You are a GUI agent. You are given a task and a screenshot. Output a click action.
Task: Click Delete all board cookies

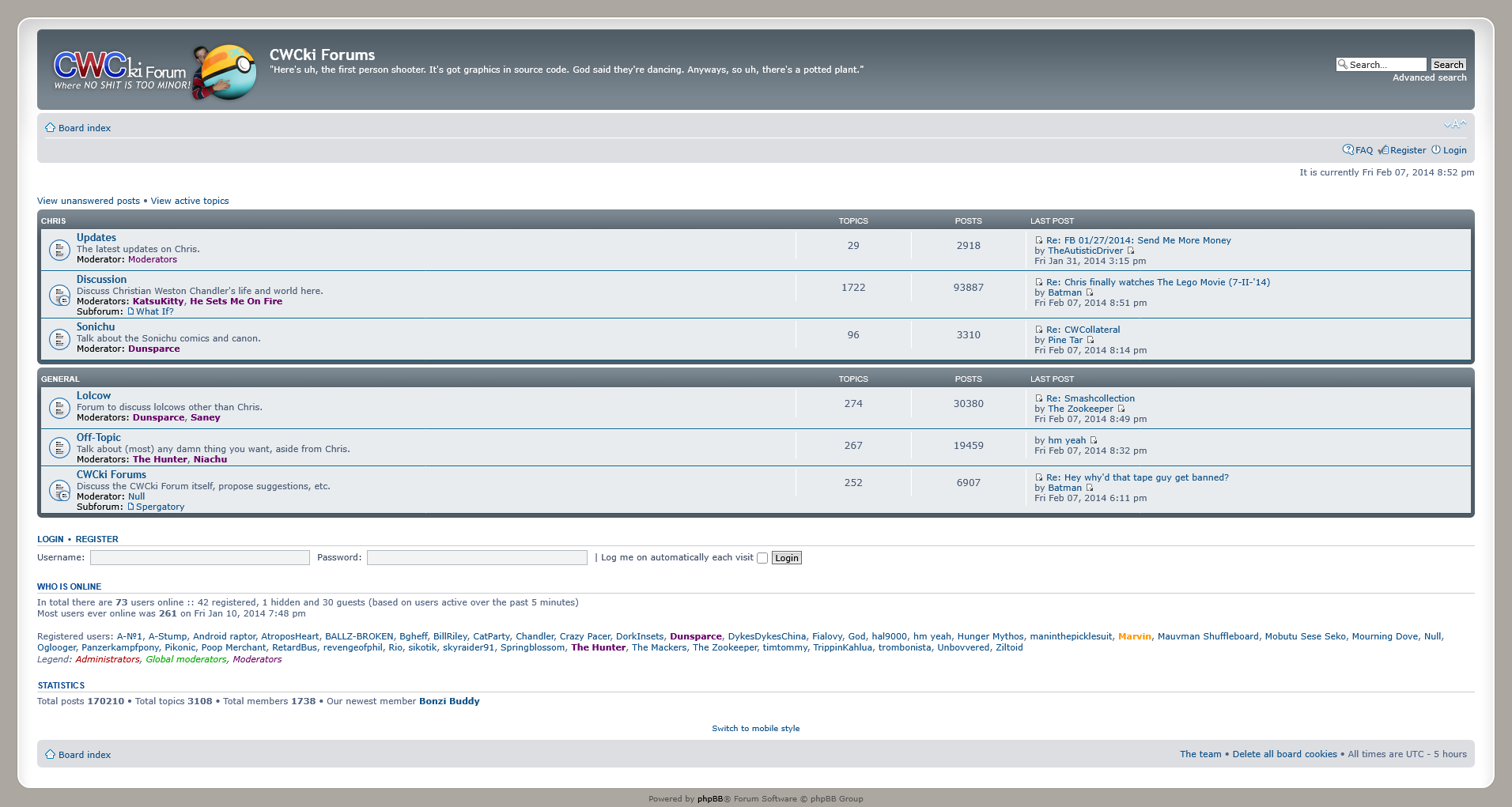coord(1285,754)
